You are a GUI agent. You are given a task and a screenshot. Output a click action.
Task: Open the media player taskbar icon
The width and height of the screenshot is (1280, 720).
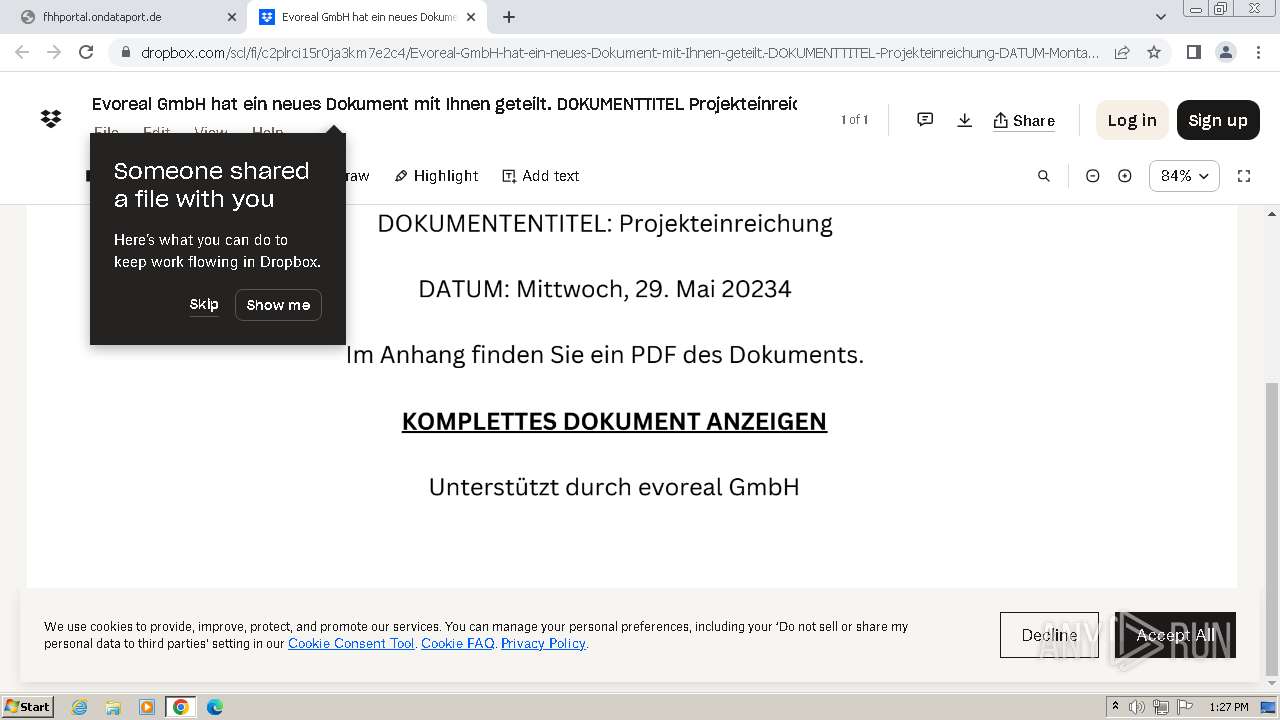[147, 707]
